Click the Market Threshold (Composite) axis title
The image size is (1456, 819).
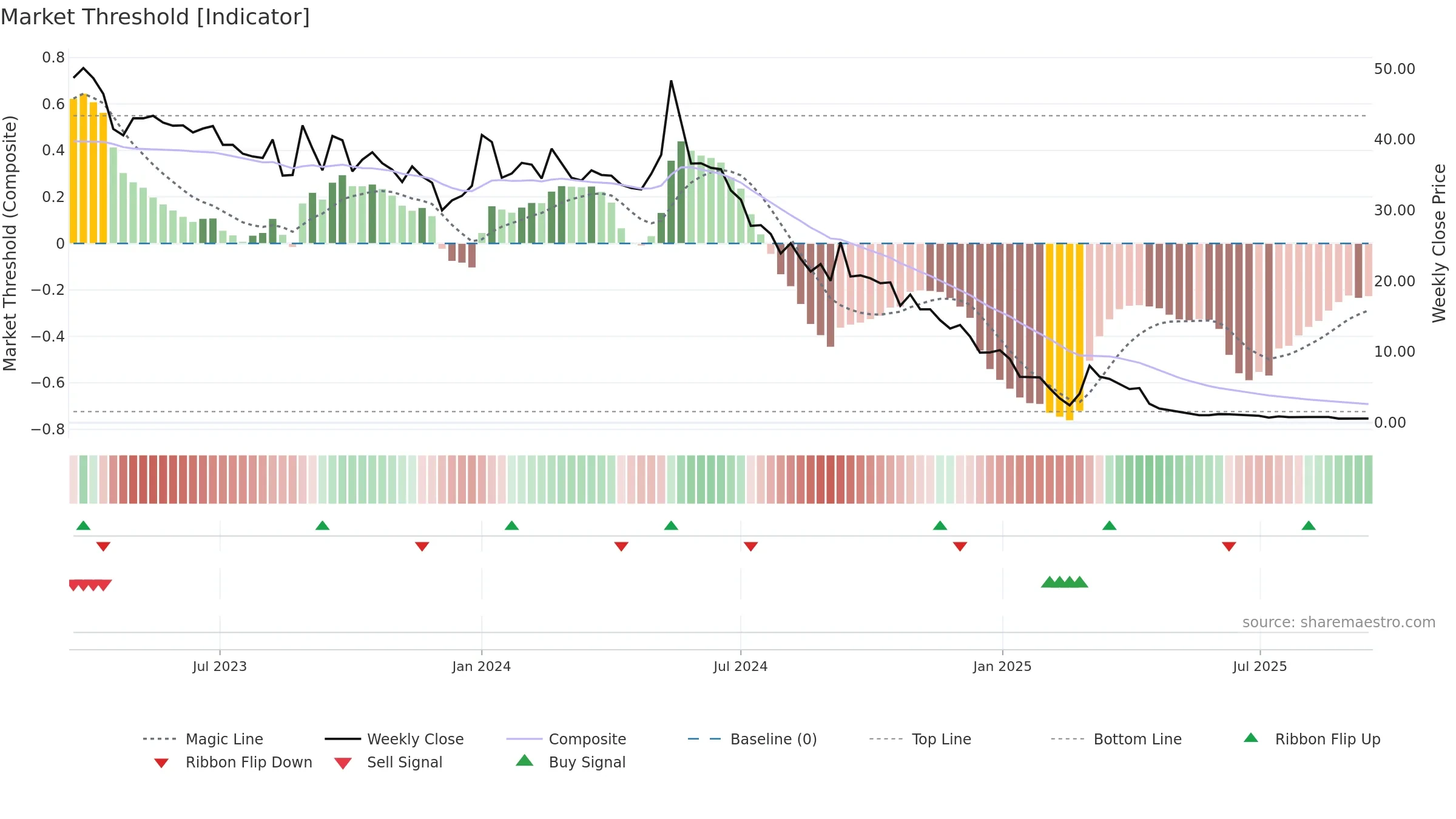click(x=10, y=243)
